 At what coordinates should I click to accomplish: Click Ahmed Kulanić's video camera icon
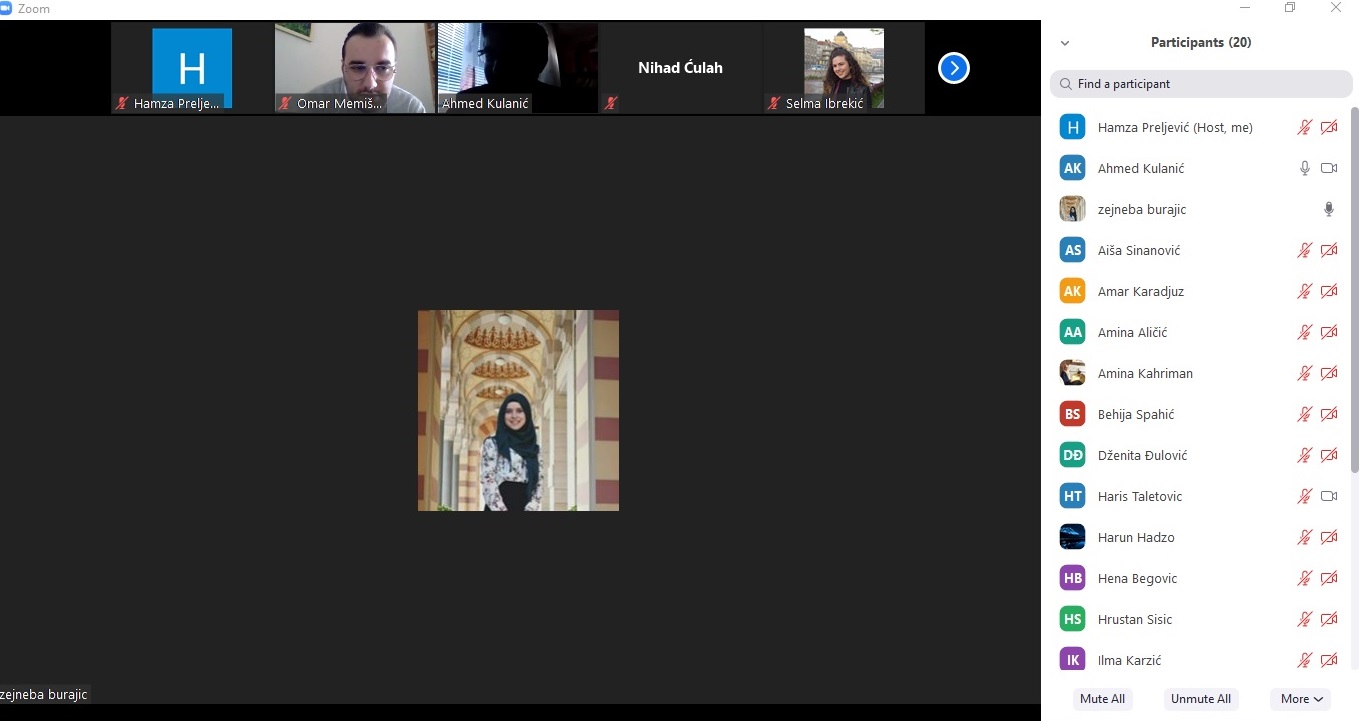[x=1328, y=168]
